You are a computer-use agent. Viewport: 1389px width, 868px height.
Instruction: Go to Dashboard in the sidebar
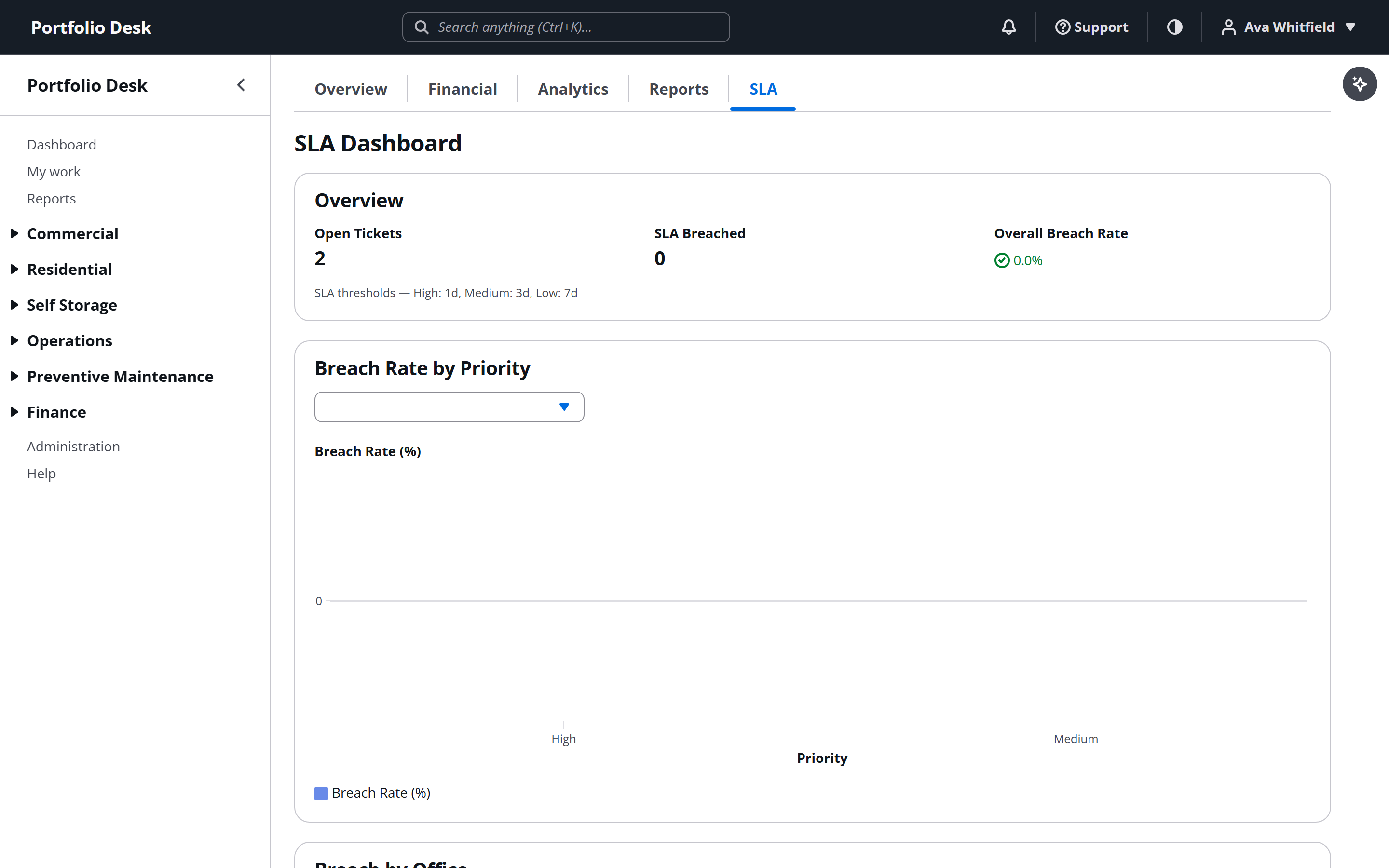point(61,145)
